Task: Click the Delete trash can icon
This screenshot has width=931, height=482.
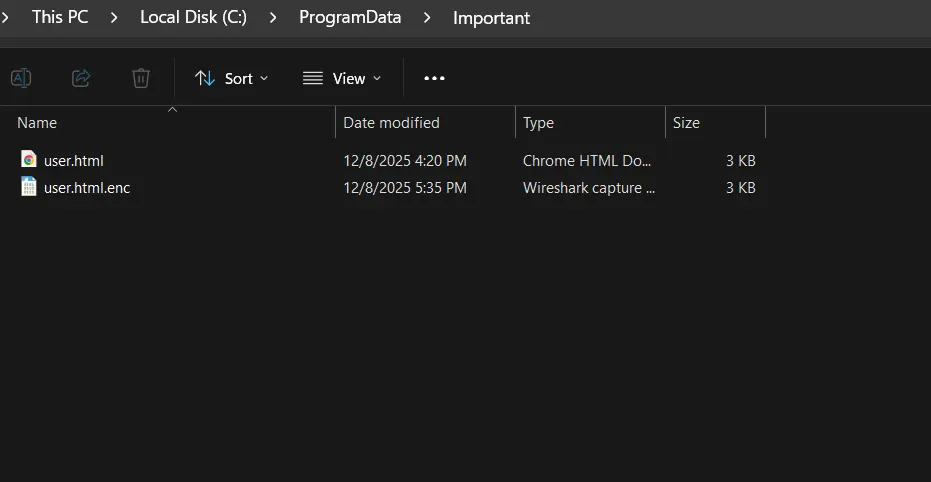Action: click(x=141, y=78)
